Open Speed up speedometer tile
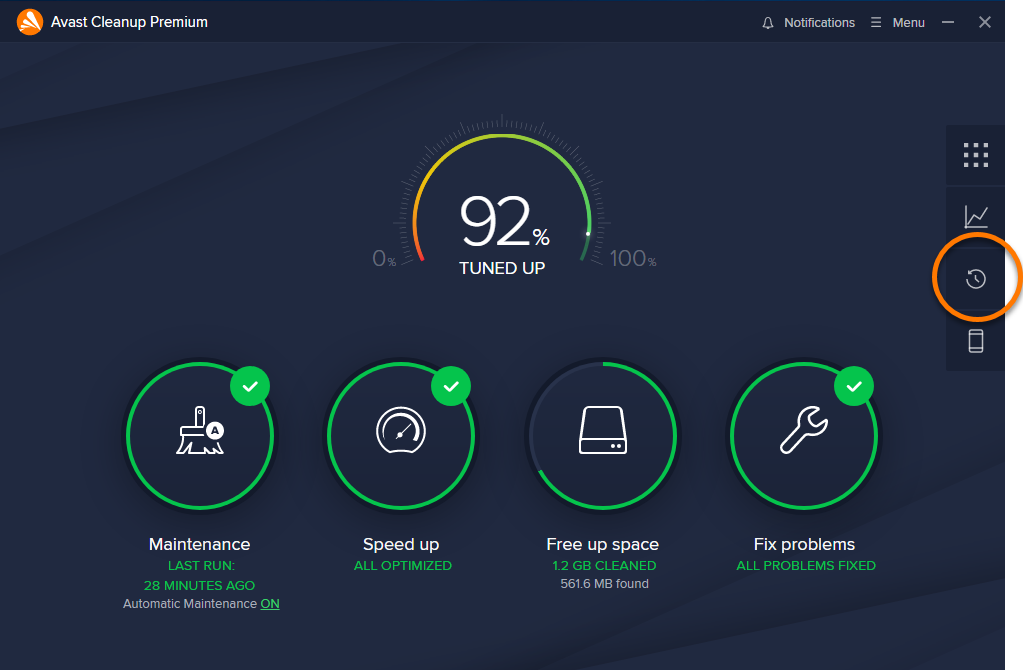Image resolution: width=1023 pixels, height=670 pixels. (x=401, y=435)
